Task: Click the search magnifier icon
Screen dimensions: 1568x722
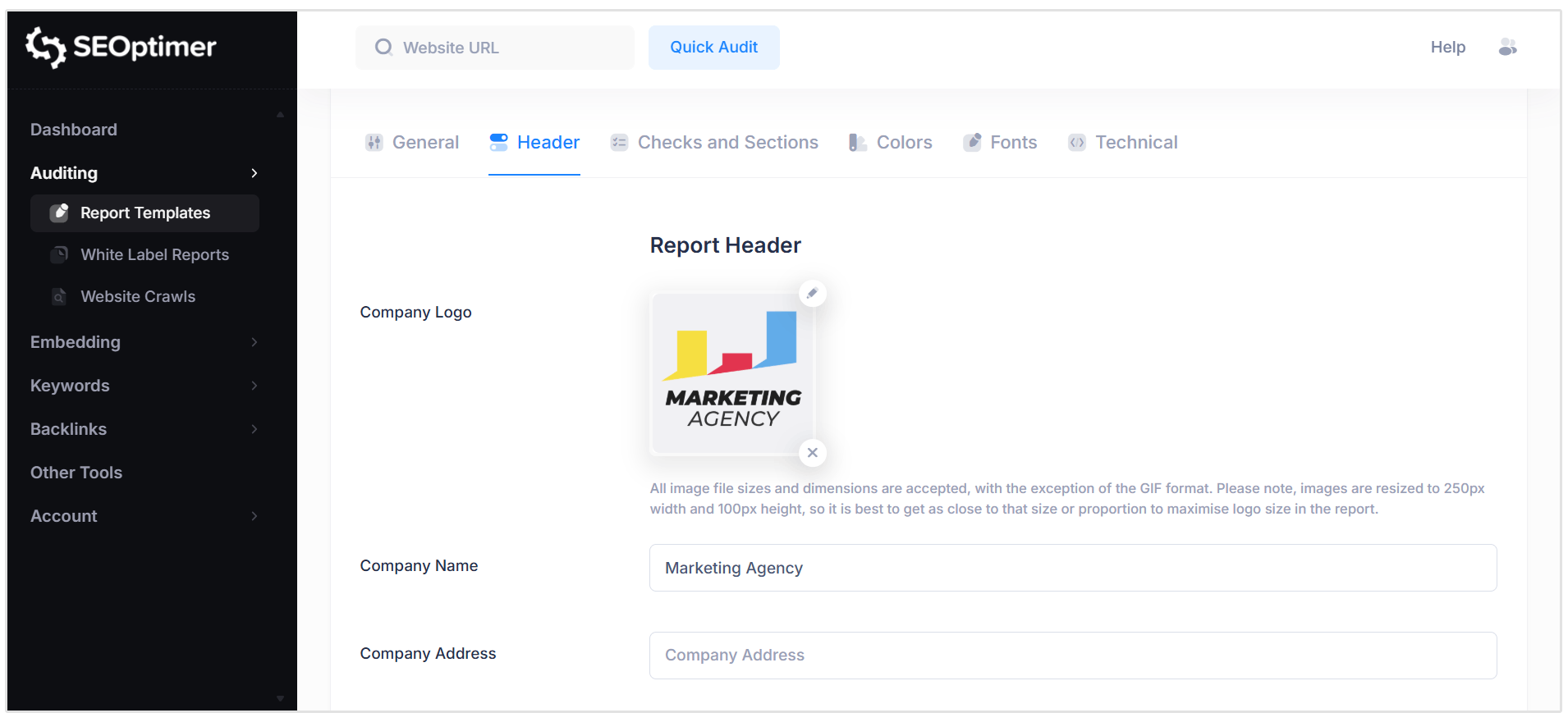Action: tap(383, 48)
